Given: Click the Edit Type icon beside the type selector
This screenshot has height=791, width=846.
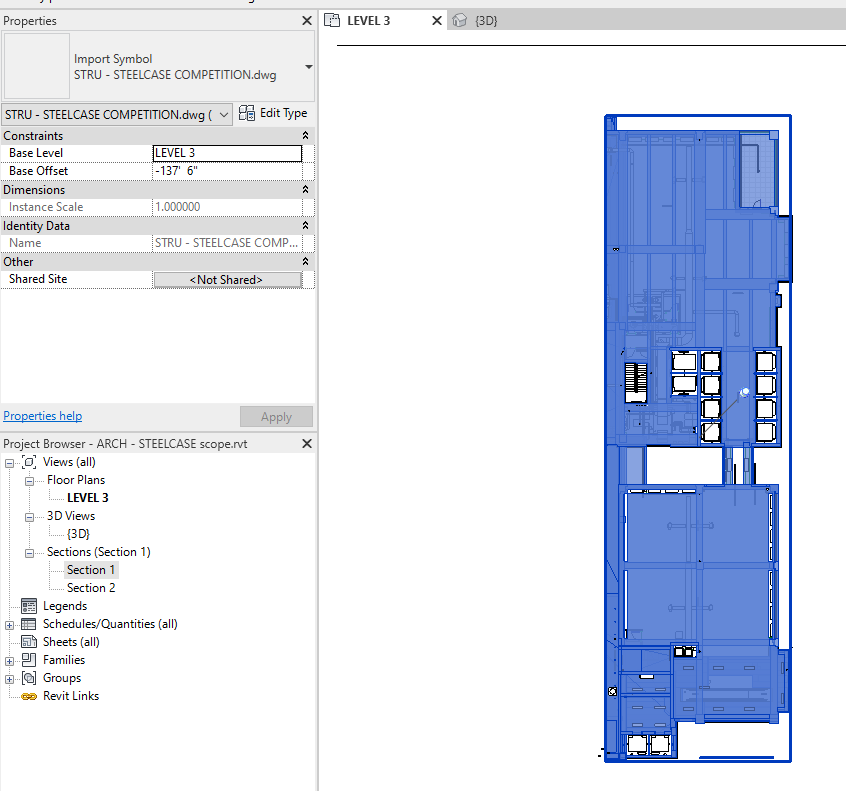Looking at the screenshot, I should tap(246, 113).
